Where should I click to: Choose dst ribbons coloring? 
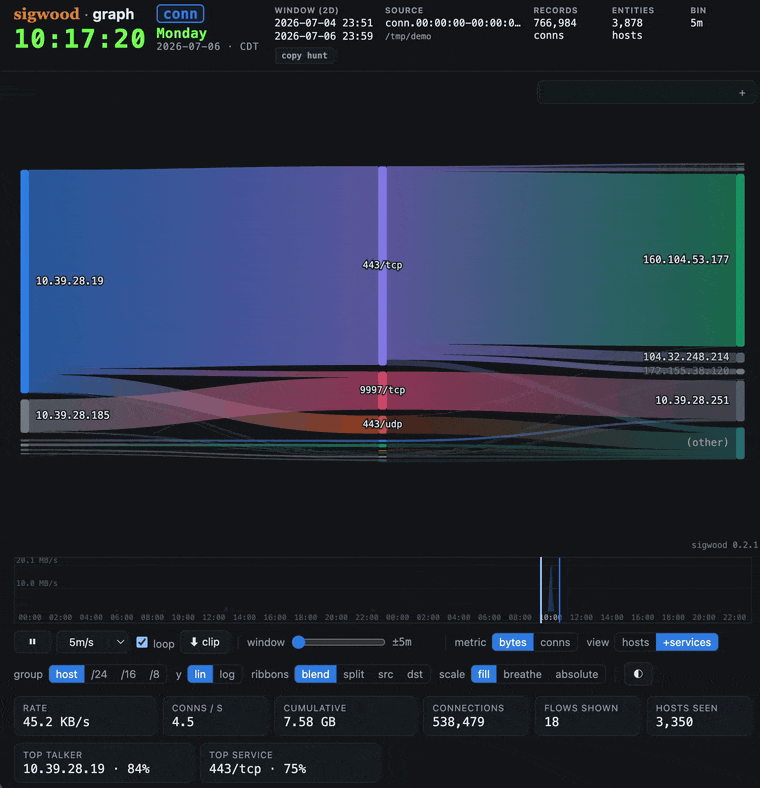[x=415, y=674]
